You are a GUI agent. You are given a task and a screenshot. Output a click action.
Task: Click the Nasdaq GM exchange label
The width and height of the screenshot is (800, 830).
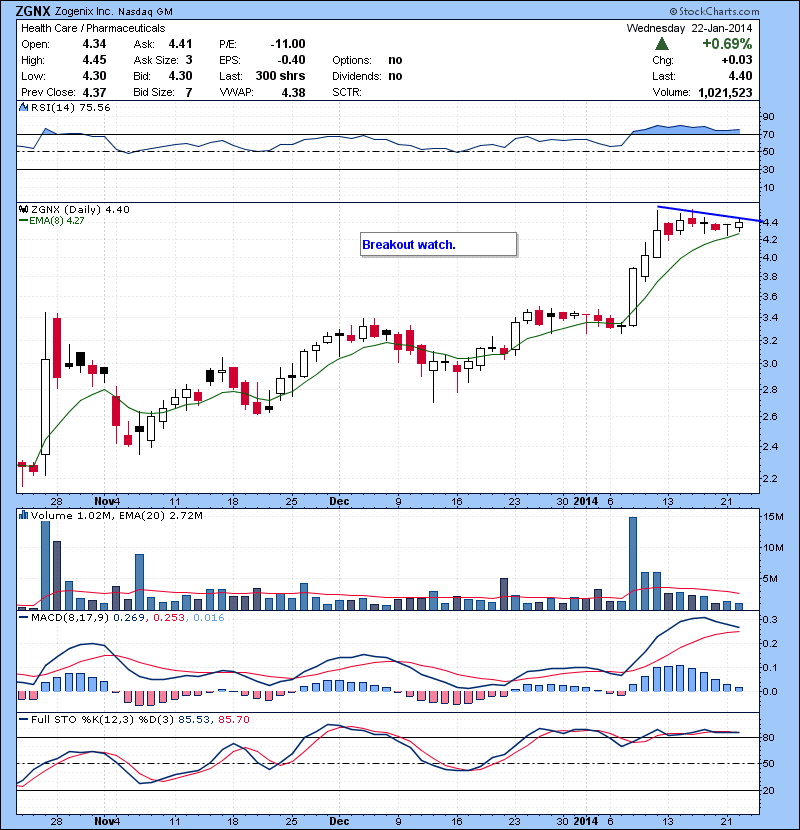[x=145, y=12]
